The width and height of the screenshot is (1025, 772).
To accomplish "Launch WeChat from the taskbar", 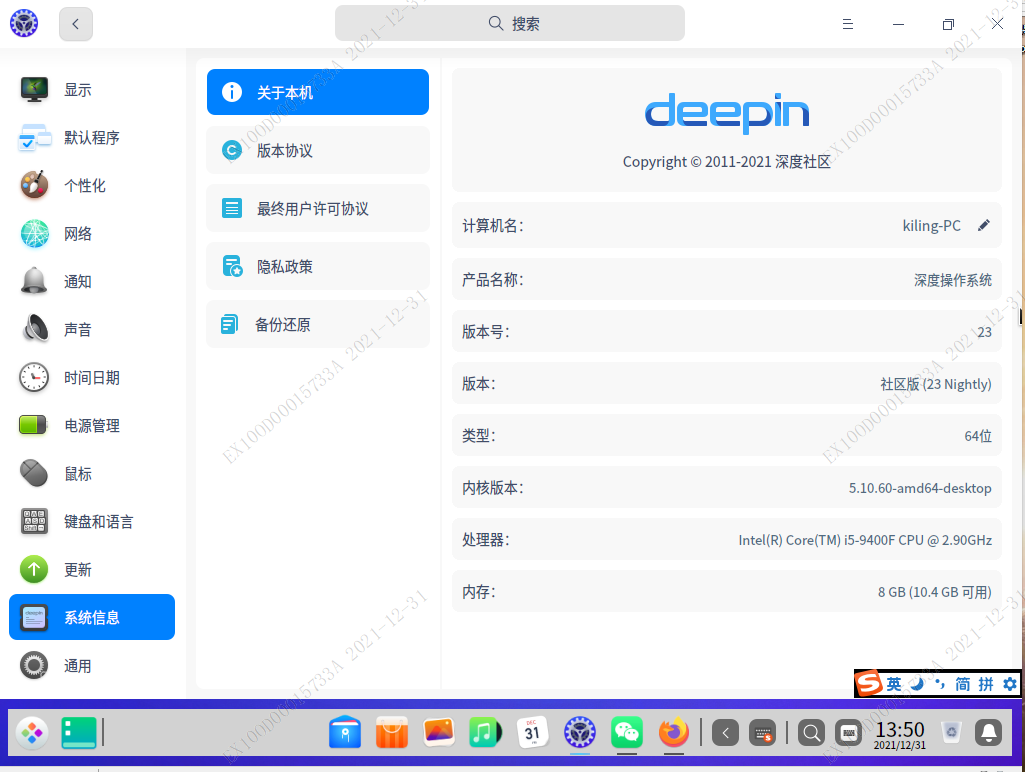I will click(626, 733).
